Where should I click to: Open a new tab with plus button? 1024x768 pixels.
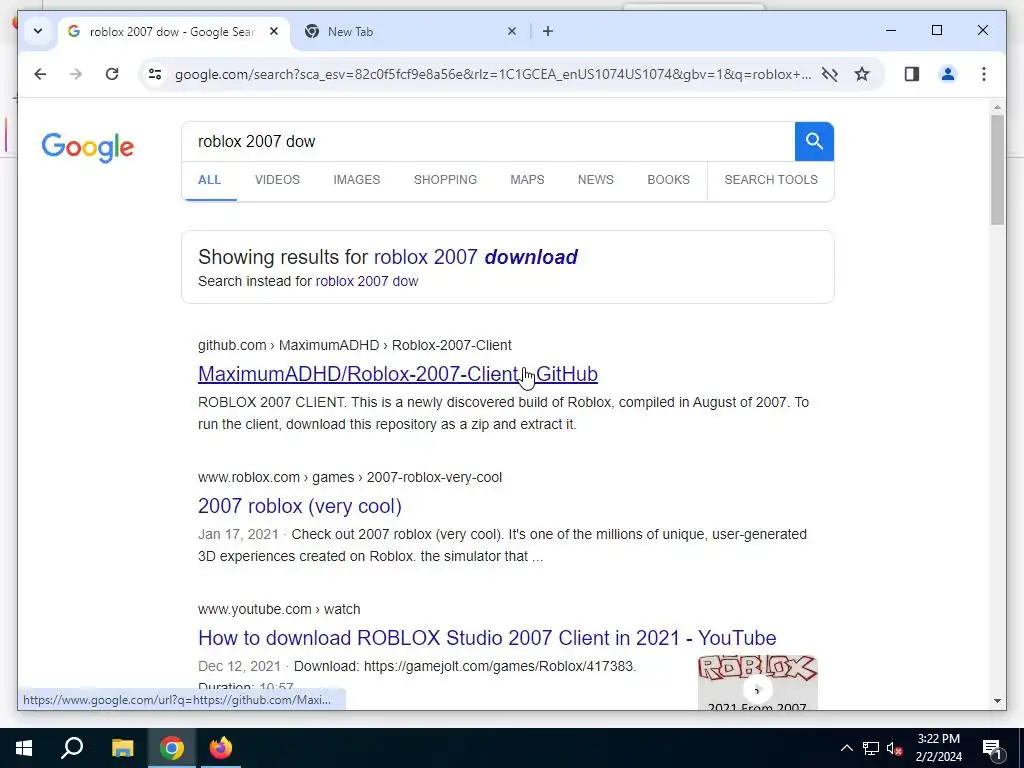(547, 31)
